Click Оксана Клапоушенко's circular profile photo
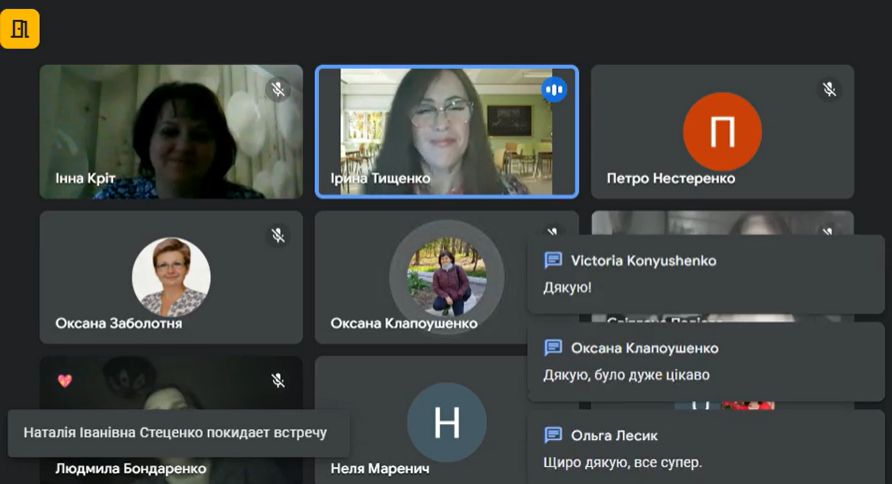 tap(446, 277)
